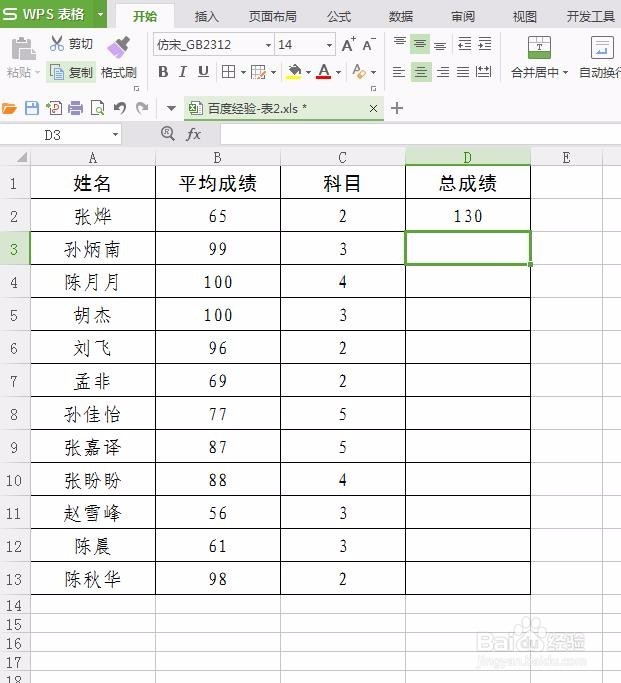This screenshot has width=621, height=683.
Task: Open print preview icon
Action: coord(97,108)
